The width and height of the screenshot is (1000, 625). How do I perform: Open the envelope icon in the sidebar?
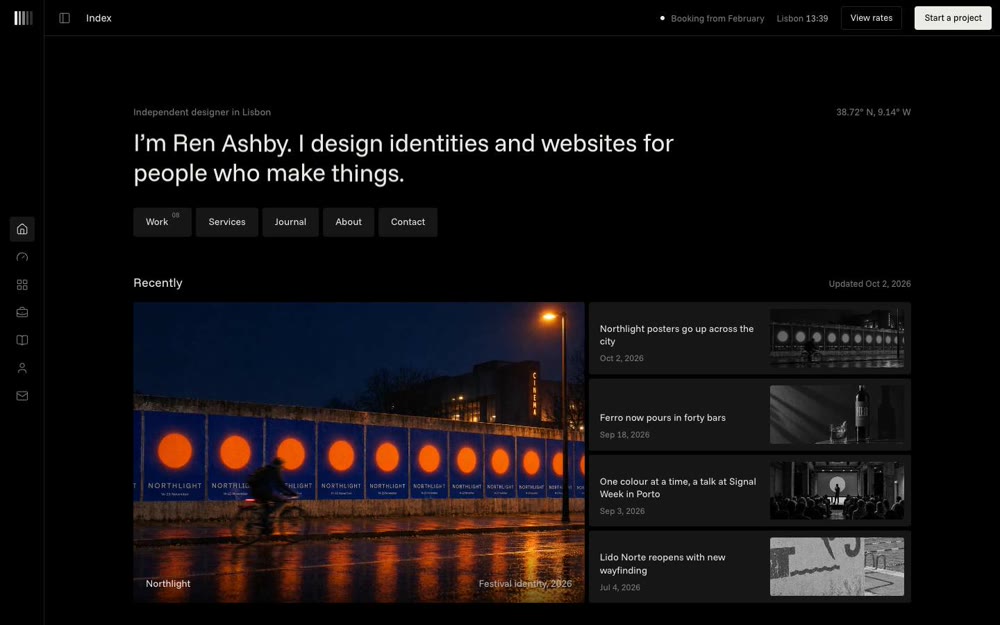pos(22,396)
